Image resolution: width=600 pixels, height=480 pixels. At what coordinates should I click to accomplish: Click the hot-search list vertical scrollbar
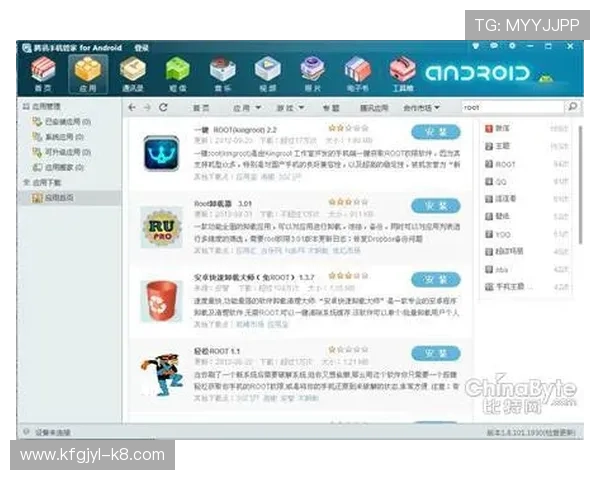(x=580, y=184)
